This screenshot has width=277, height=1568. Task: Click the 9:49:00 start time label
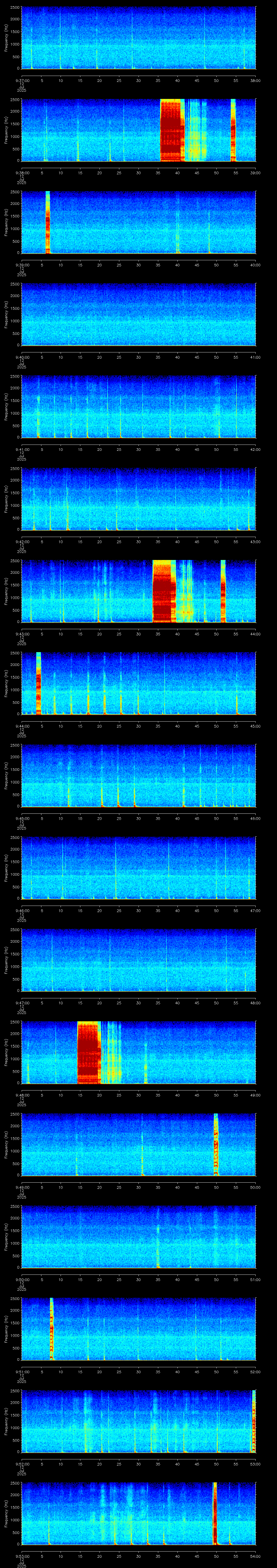pyautogui.click(x=22, y=1187)
